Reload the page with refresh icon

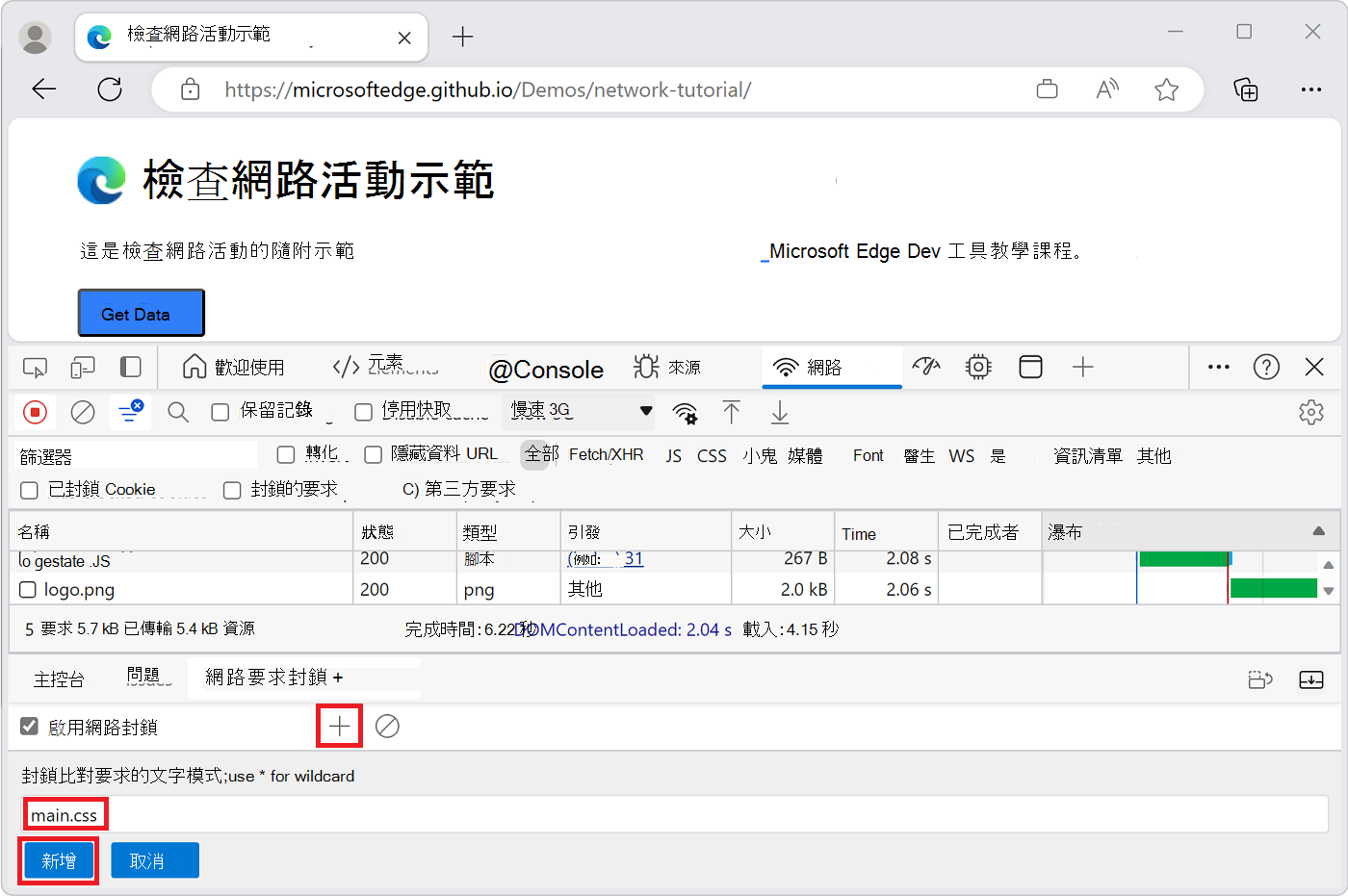110,90
